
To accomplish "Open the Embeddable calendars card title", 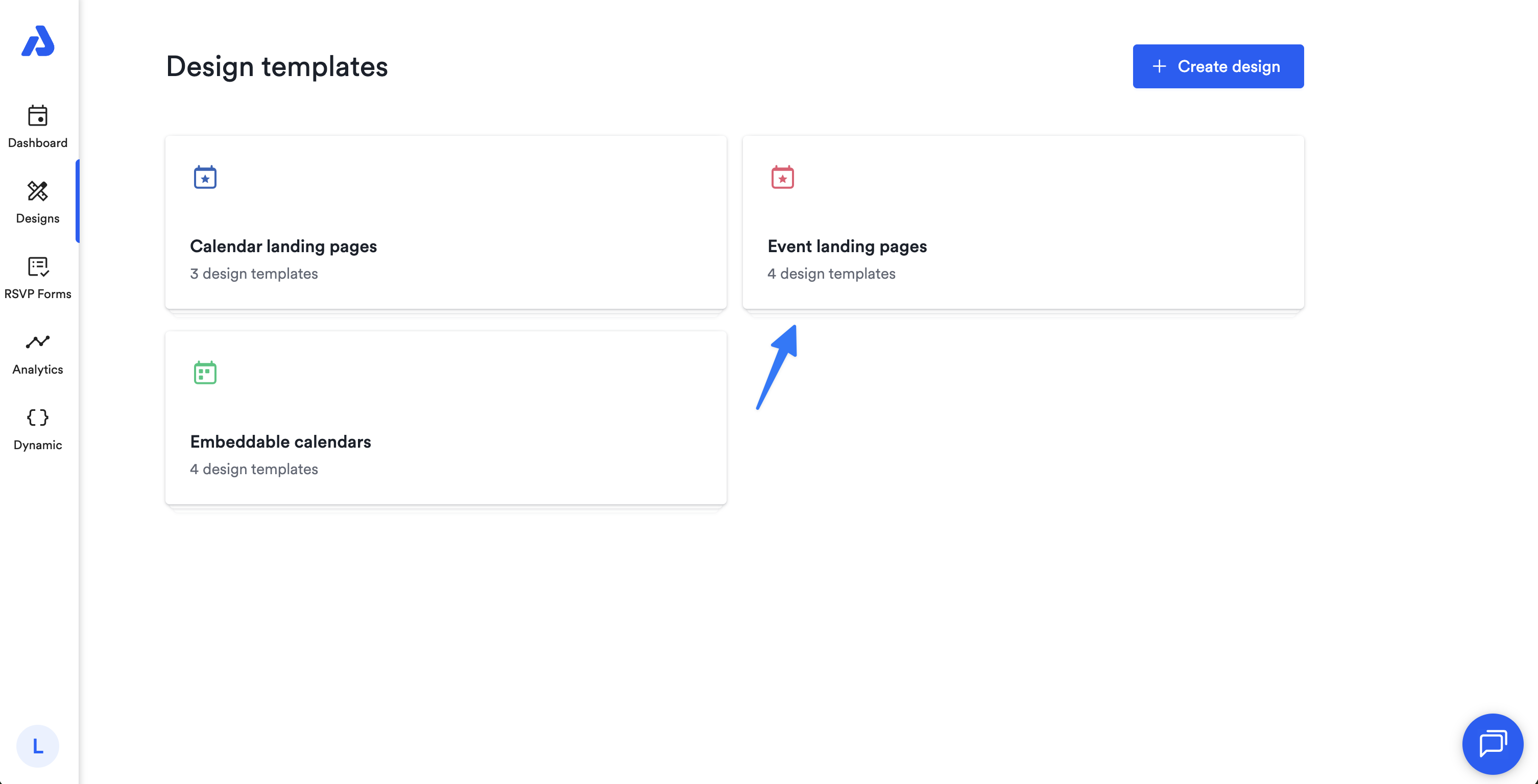I will click(x=280, y=442).
